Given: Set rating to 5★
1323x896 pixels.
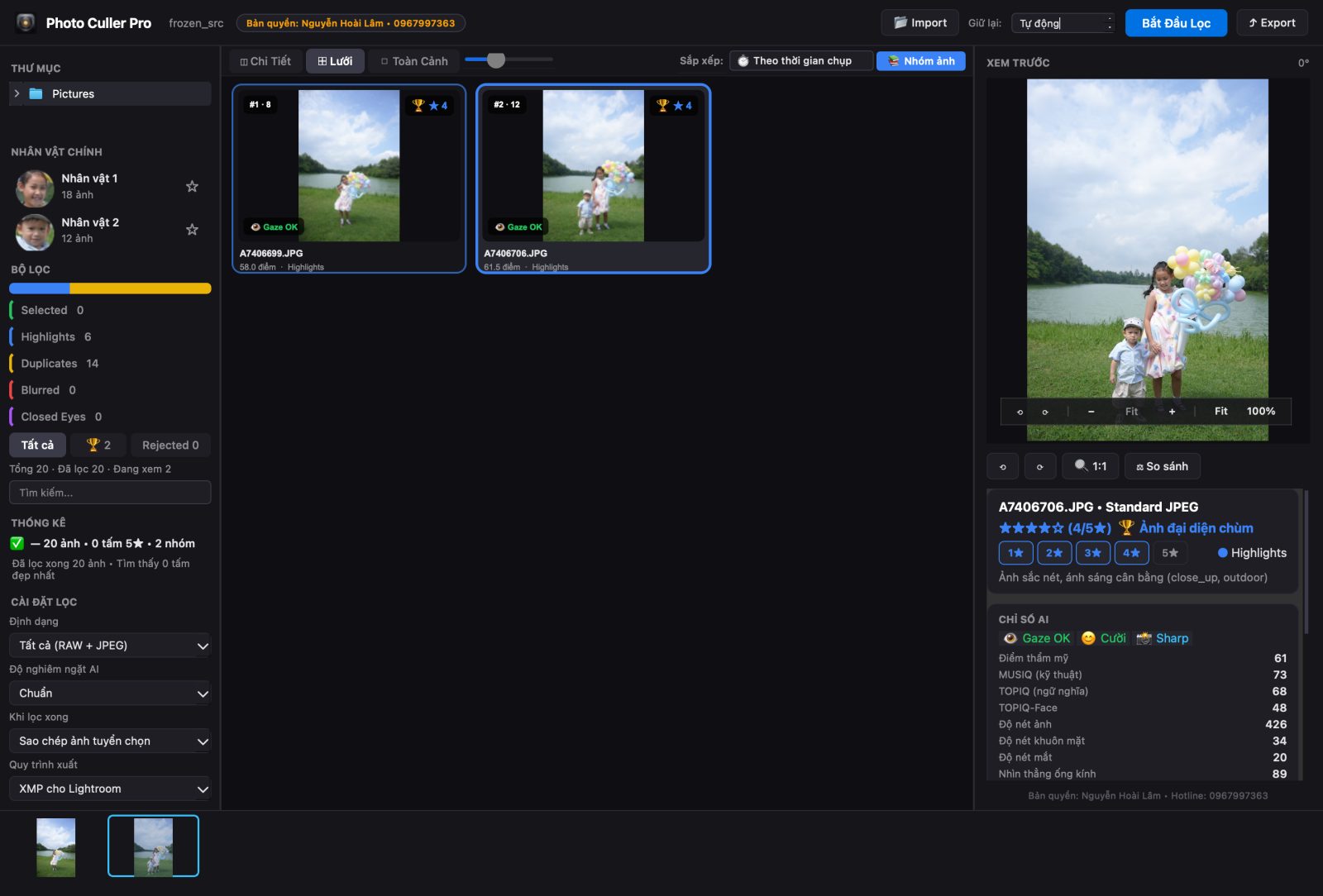Looking at the screenshot, I should 1169,553.
